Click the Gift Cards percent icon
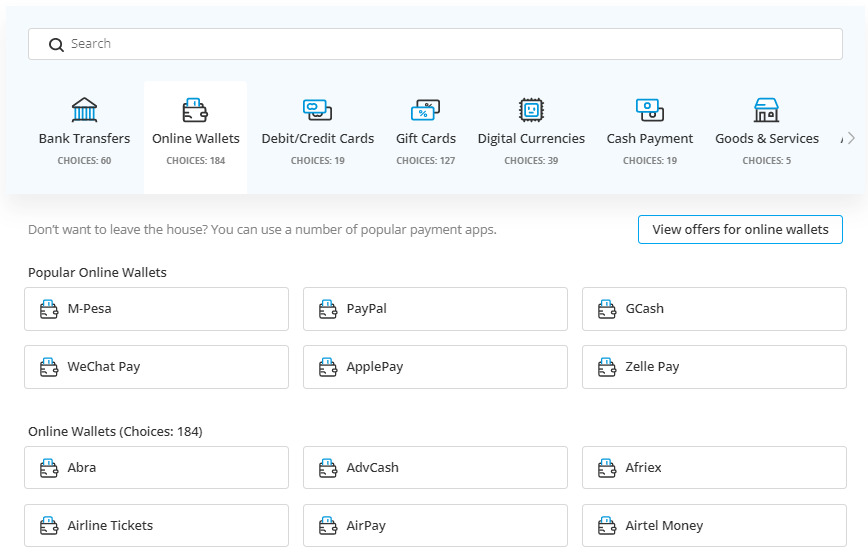Screen dimensions: 868x556 425,110
